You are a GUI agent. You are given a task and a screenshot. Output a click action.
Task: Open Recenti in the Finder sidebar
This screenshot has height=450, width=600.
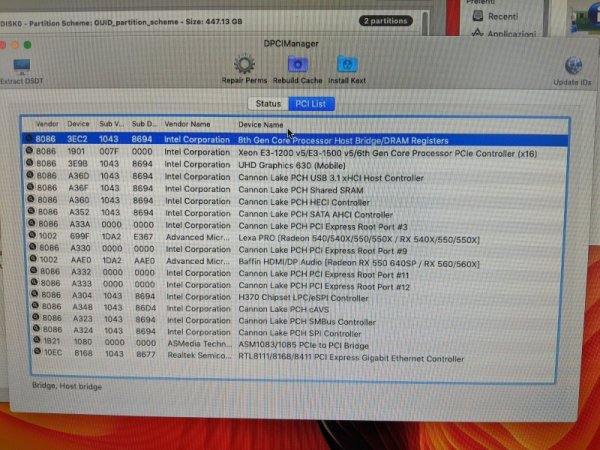[502, 16]
